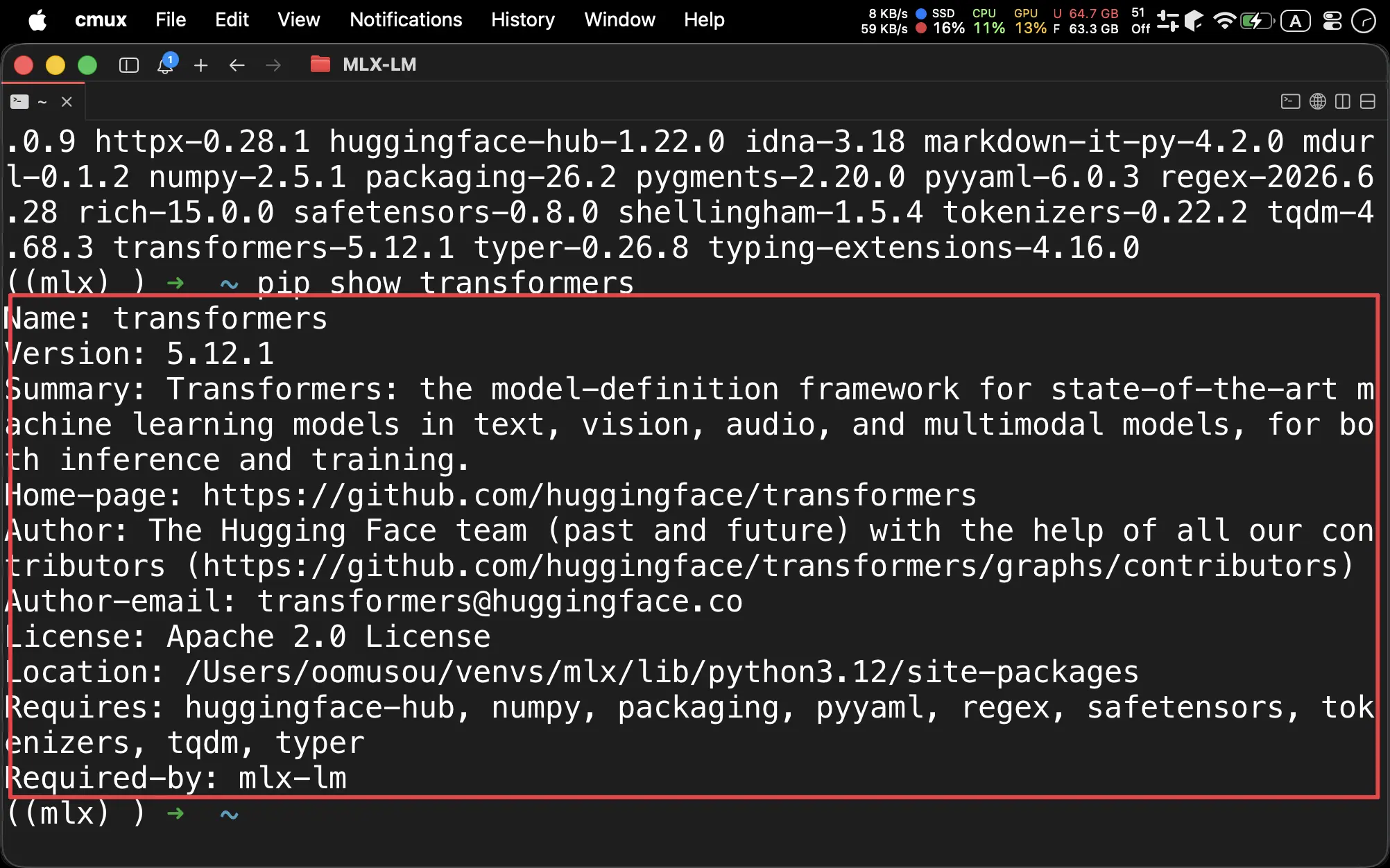The height and width of the screenshot is (868, 1390).
Task: Click the site-packages Location path
Action: tap(662, 672)
